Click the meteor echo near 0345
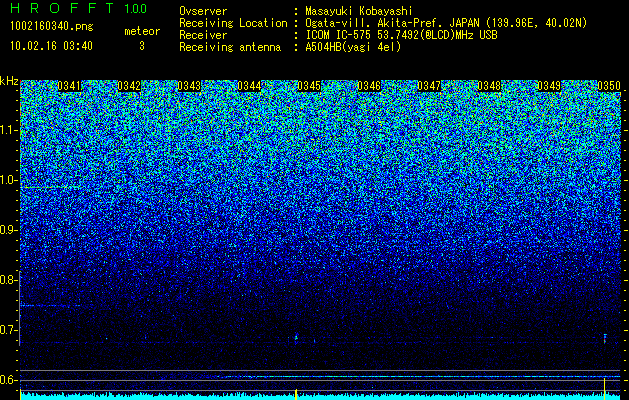The image size is (629, 400). click(296, 337)
